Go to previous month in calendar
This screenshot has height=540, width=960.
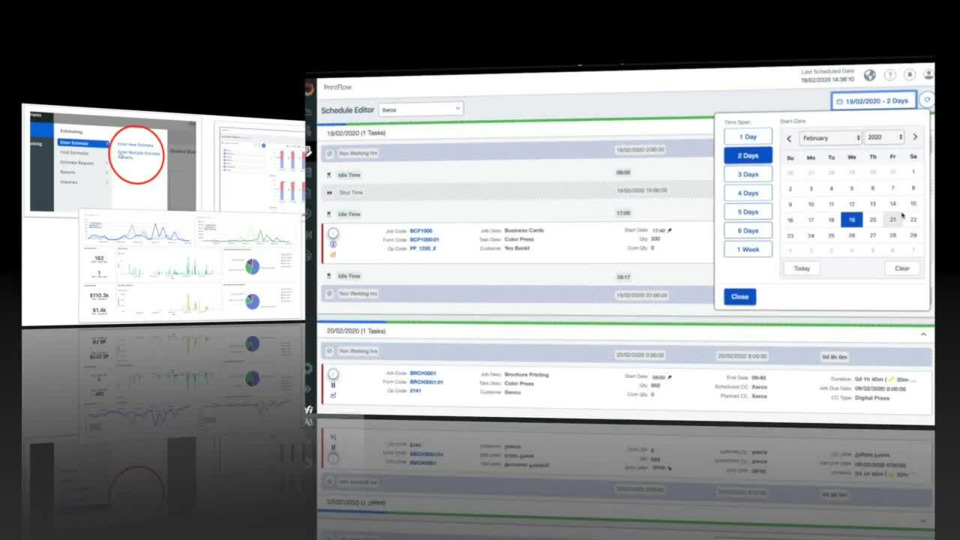coord(789,138)
